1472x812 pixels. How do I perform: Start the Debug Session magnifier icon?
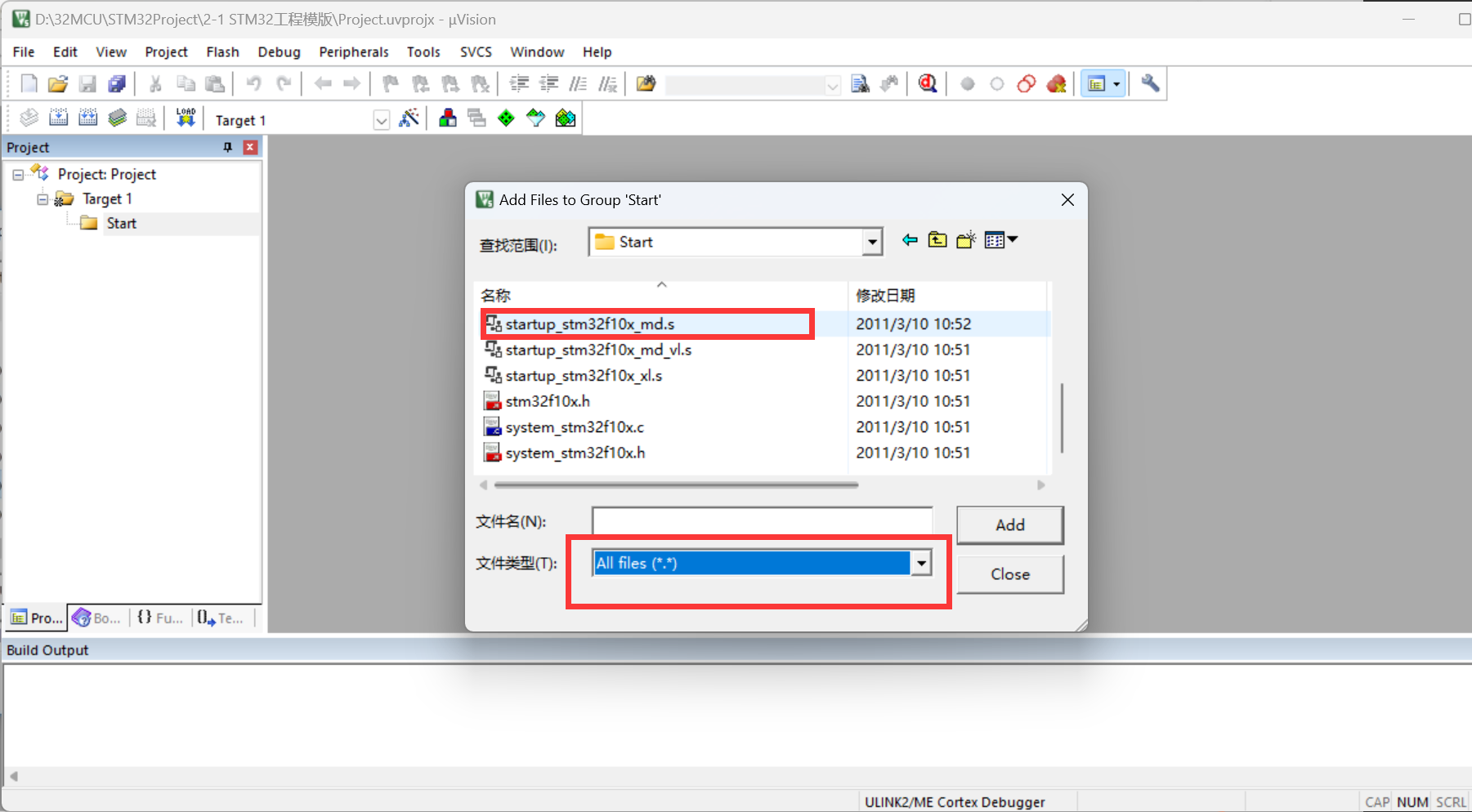point(928,83)
